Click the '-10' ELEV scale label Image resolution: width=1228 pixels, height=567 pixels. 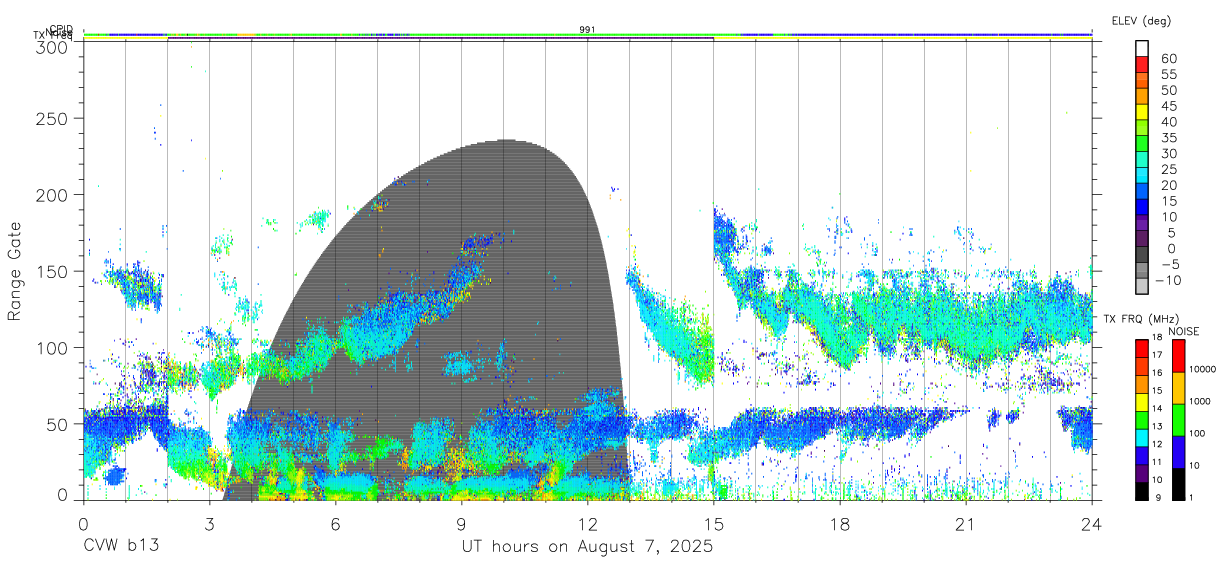click(1168, 280)
